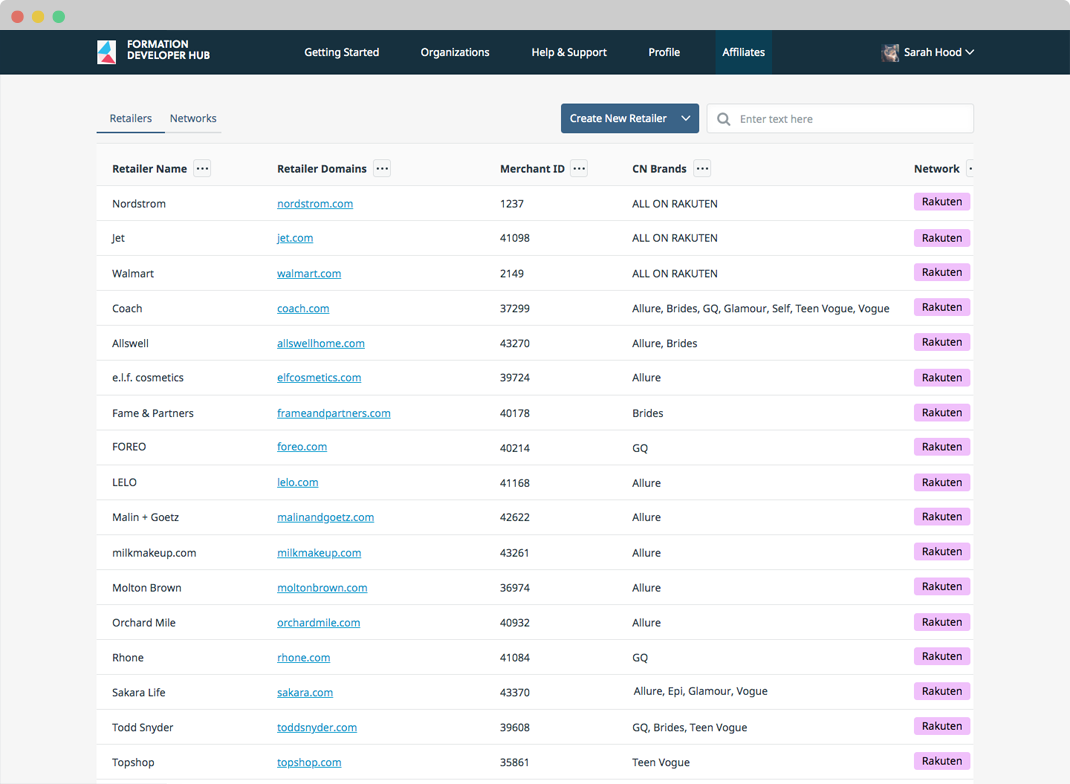Viewport: 1070px width, 784px height.
Task: Click the Orchard Mile retailer name
Action: tap(143, 622)
